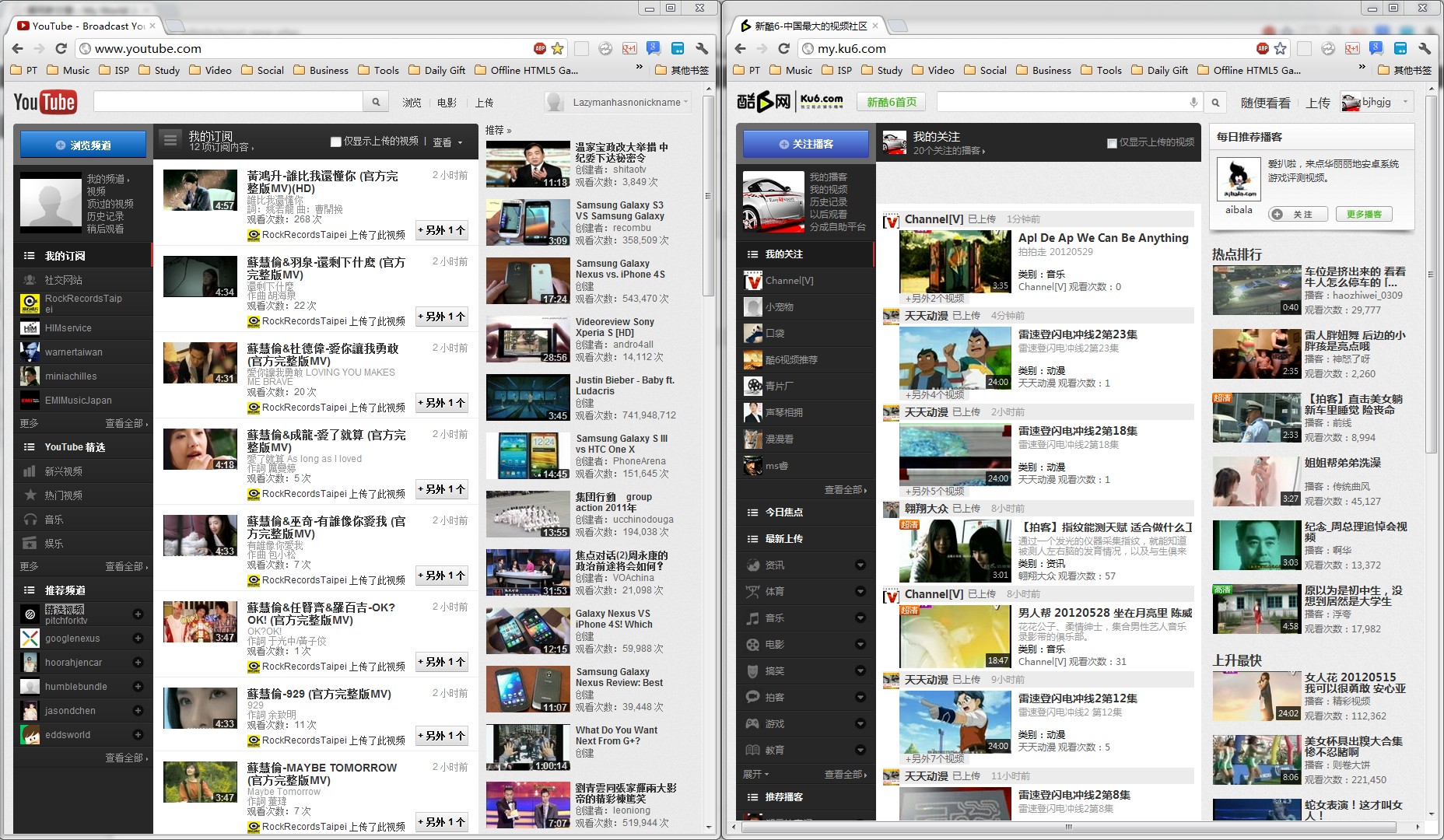This screenshot has width=1444, height=840.
Task: Open Channel[V] icon in Ku6 sidebar
Action: [753, 281]
